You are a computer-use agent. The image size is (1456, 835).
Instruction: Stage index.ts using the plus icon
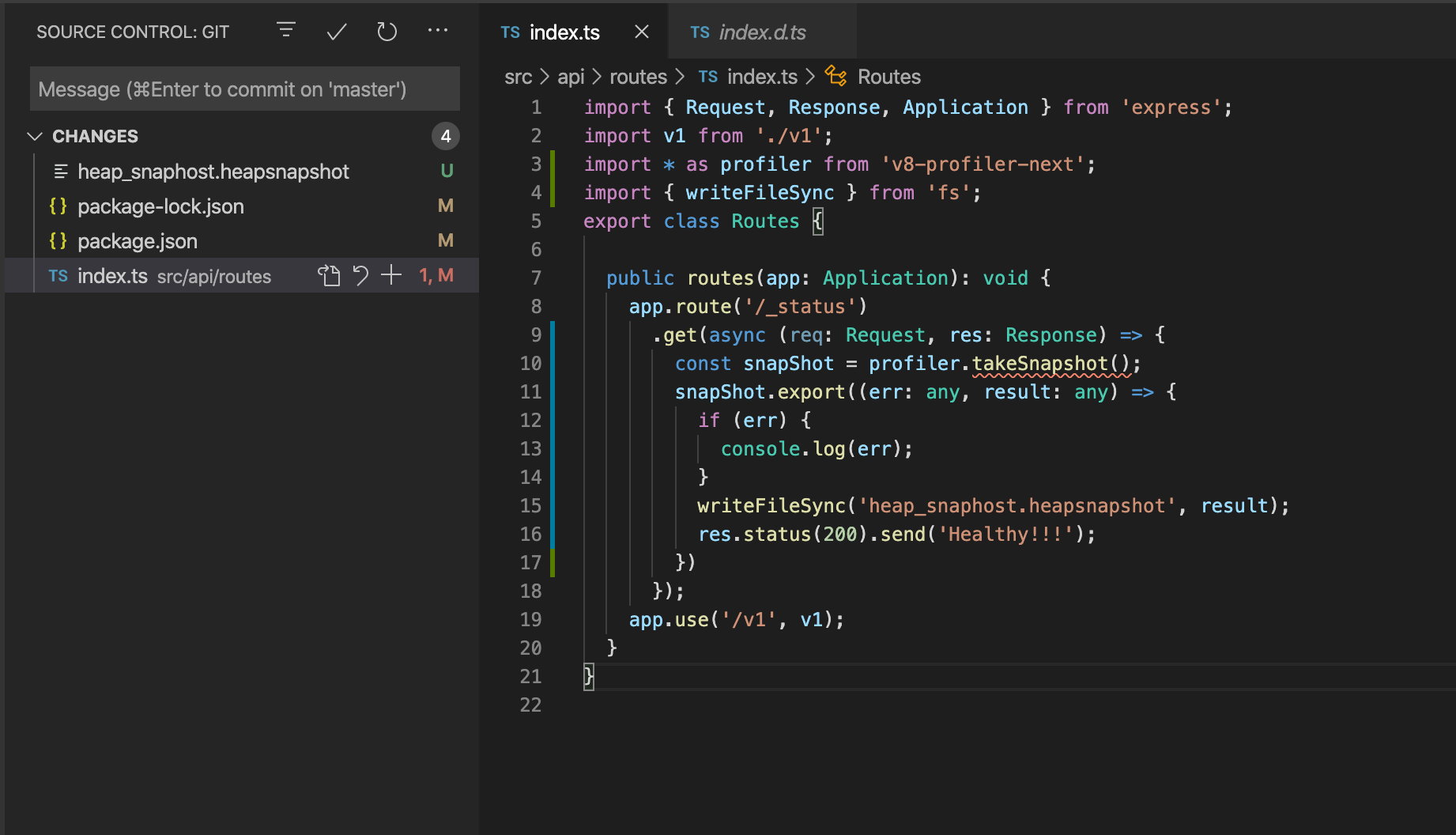click(x=390, y=275)
